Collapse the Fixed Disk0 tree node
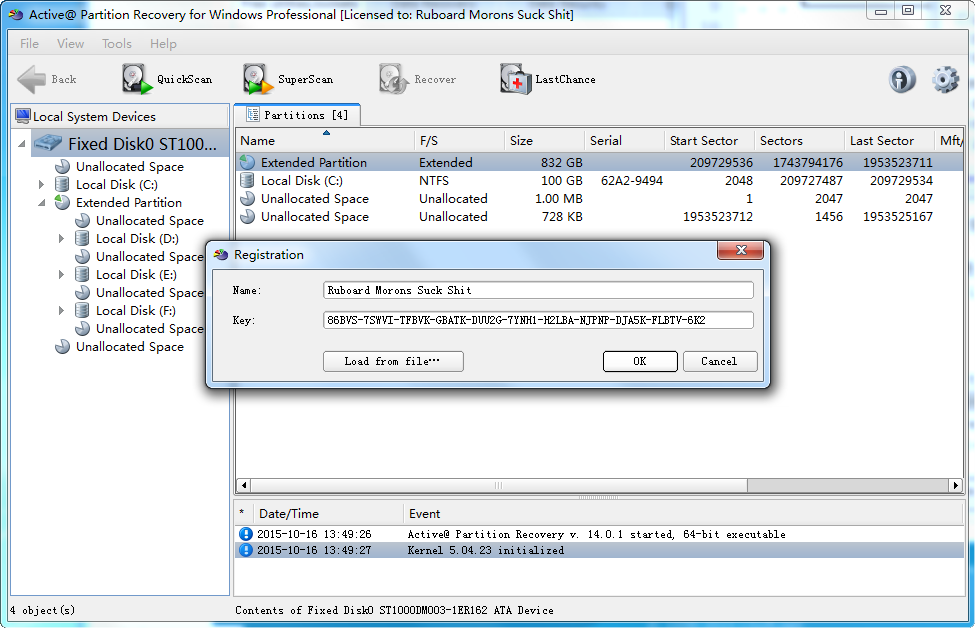Image resolution: width=976 pixels, height=629 pixels. coord(23,144)
